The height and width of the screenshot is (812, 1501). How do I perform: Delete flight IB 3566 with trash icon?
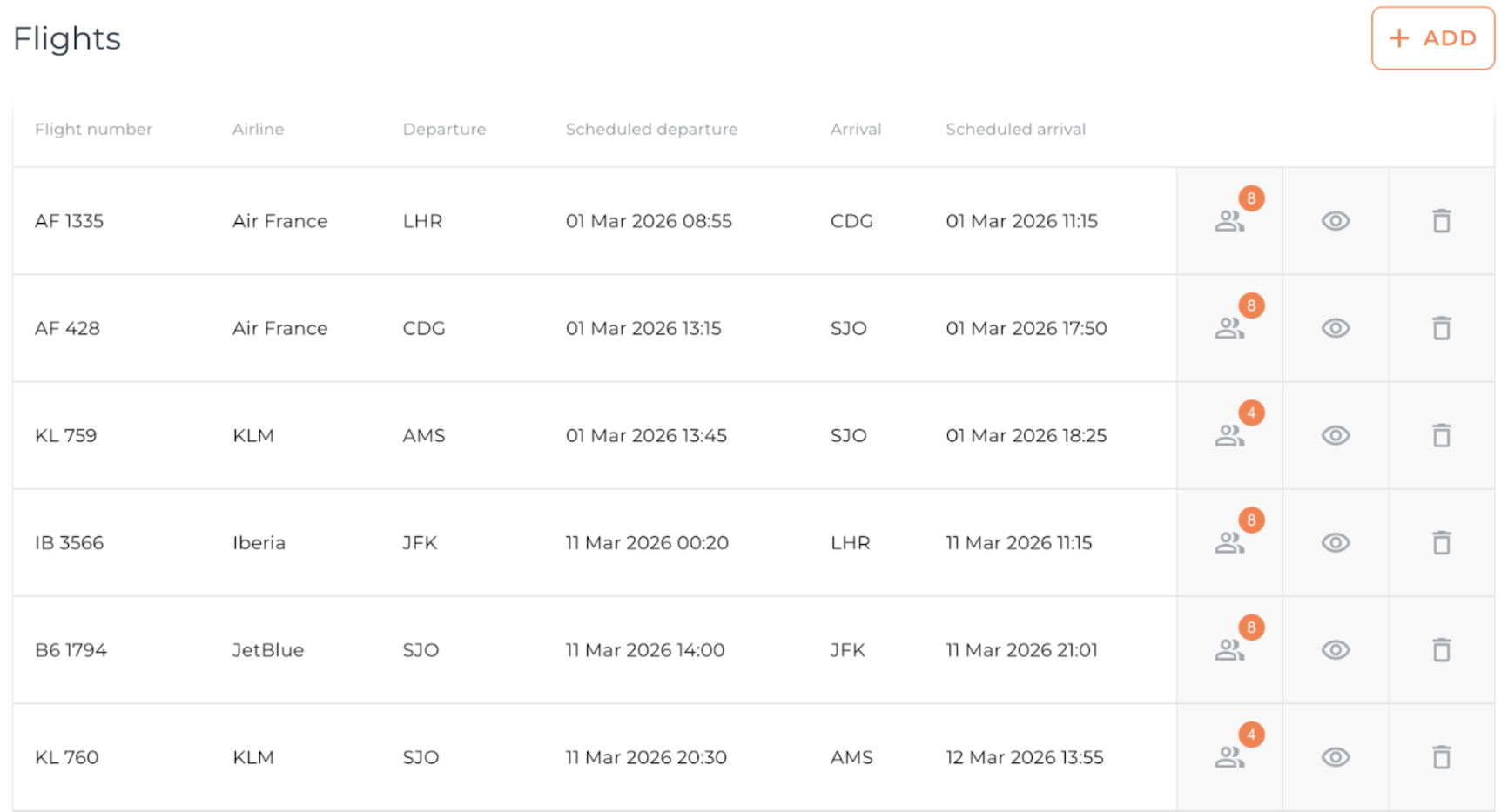(x=1441, y=543)
